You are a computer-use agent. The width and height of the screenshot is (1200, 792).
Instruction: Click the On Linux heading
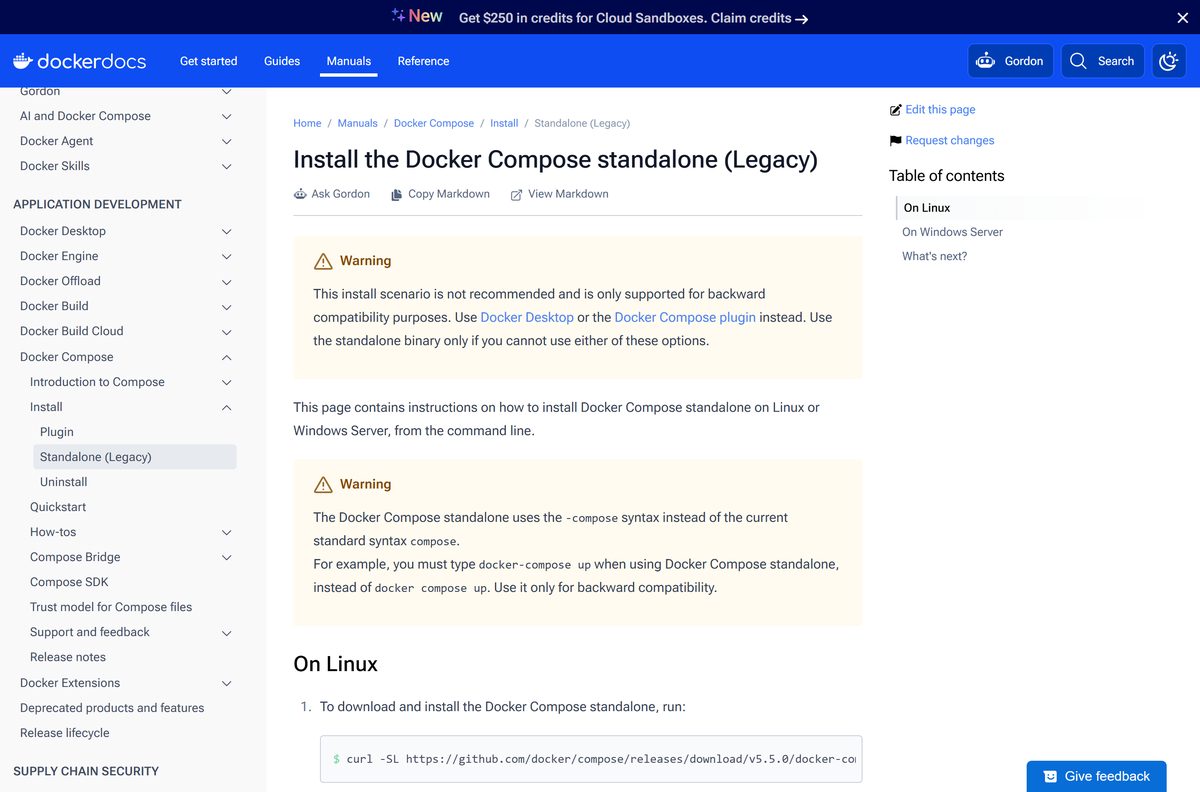coord(335,664)
